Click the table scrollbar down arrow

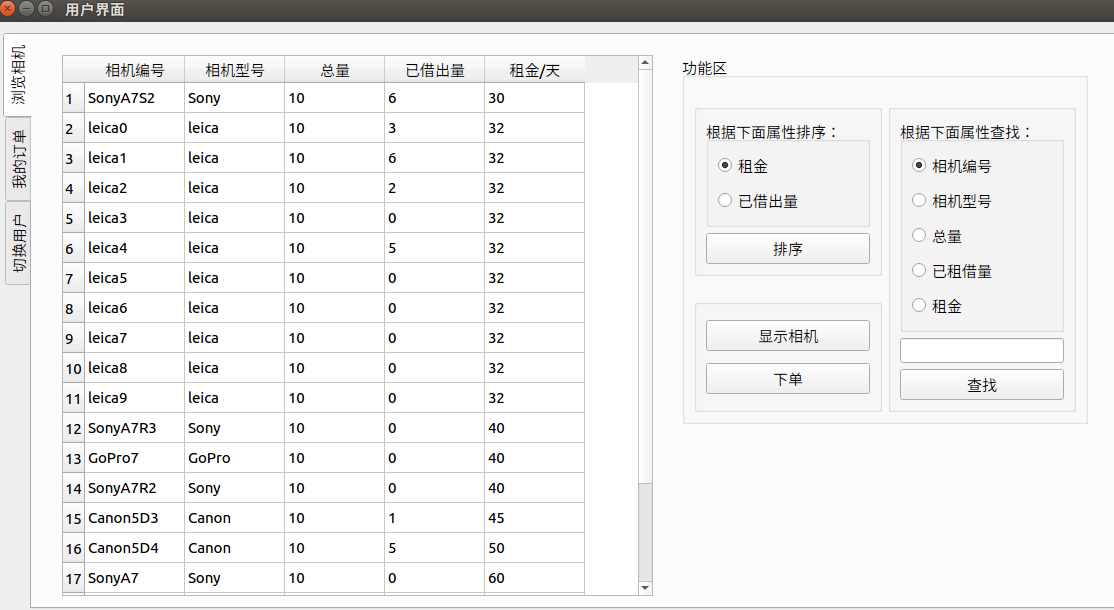point(645,588)
